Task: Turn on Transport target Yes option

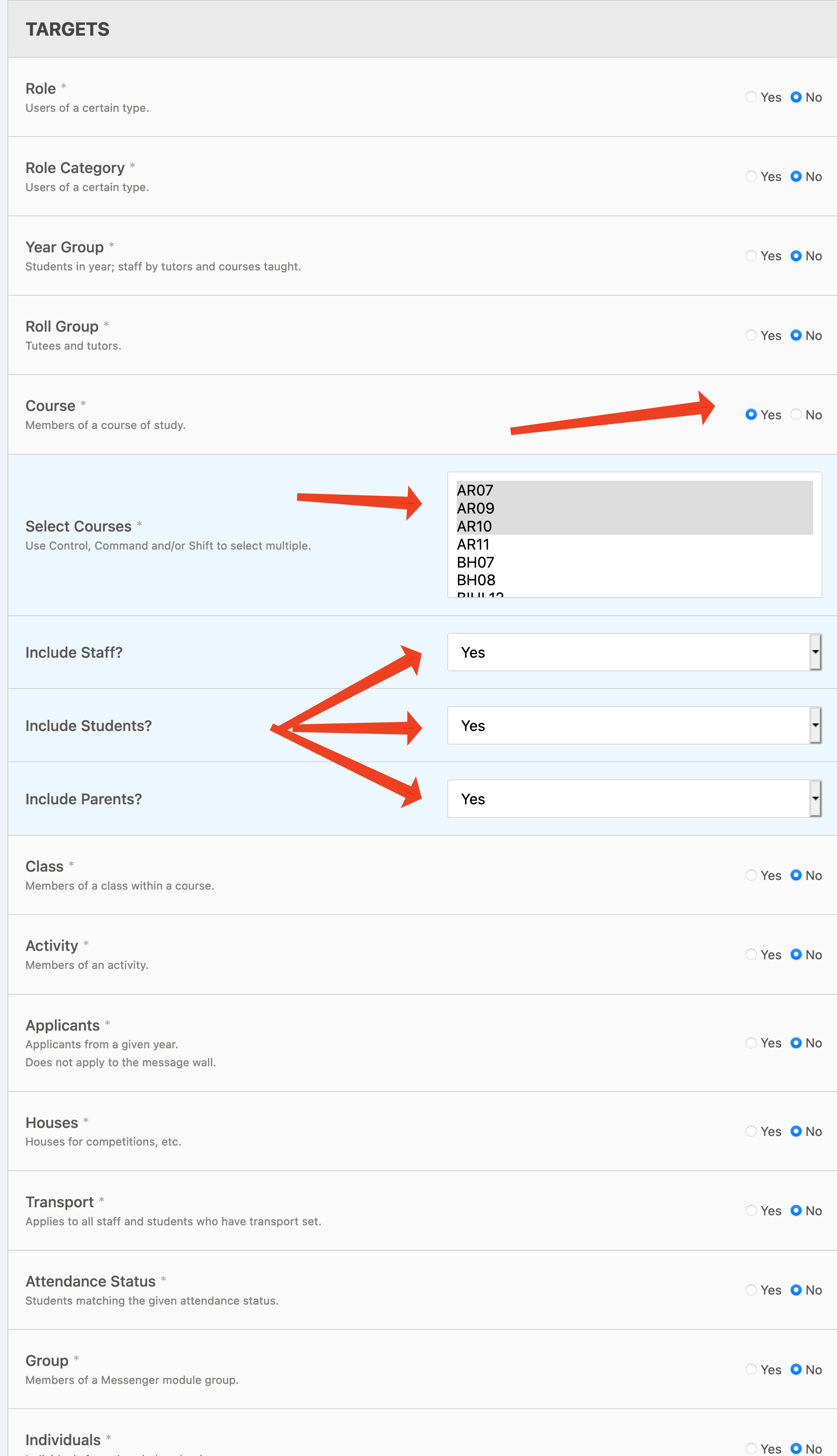Action: point(751,1210)
